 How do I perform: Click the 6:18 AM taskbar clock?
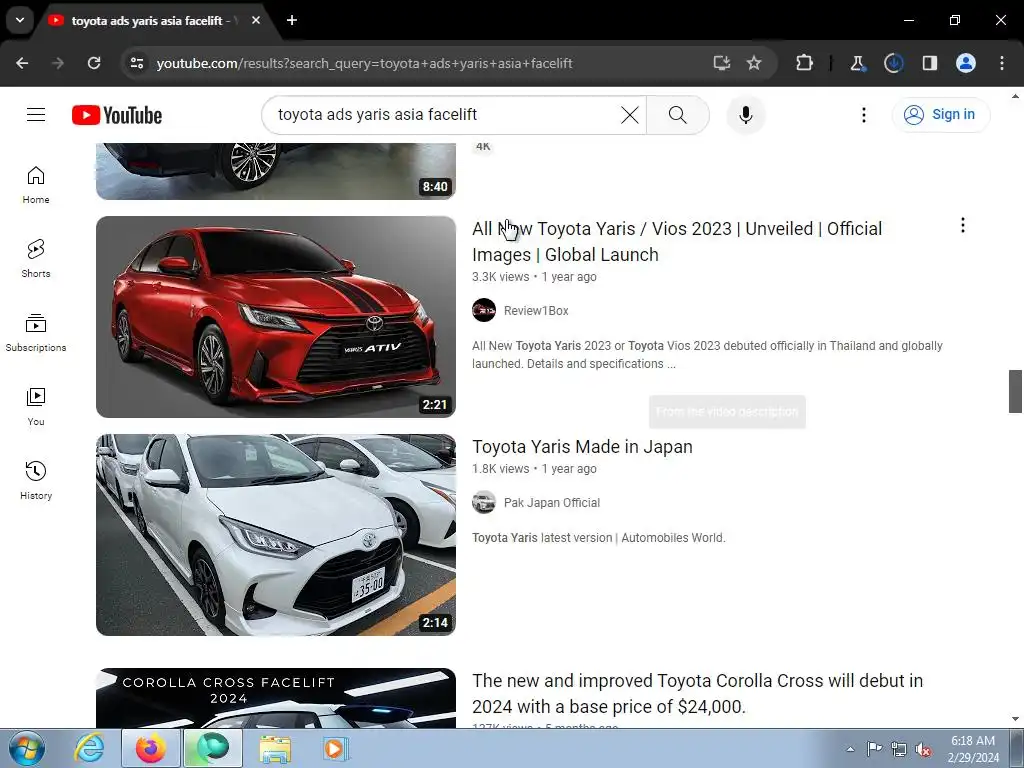pyautogui.click(x=973, y=748)
